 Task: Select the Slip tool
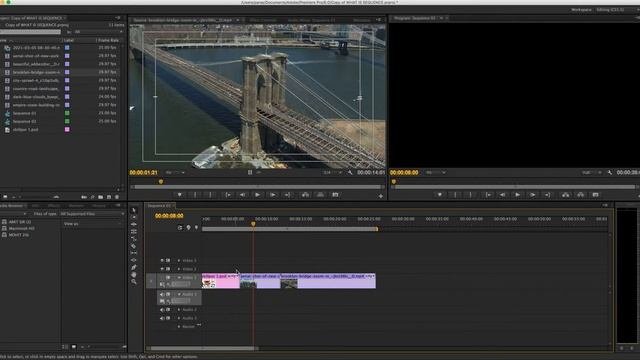pos(134,253)
